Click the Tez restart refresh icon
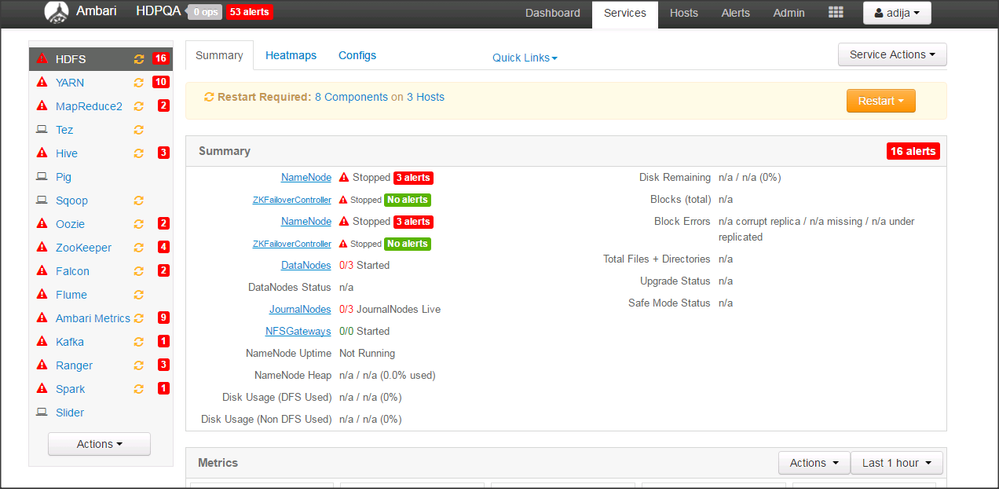Screen dimensions: 999x489 138,130
